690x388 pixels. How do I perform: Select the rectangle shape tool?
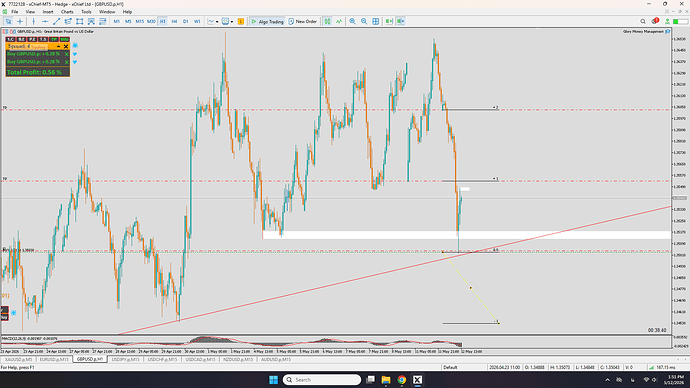80,21
